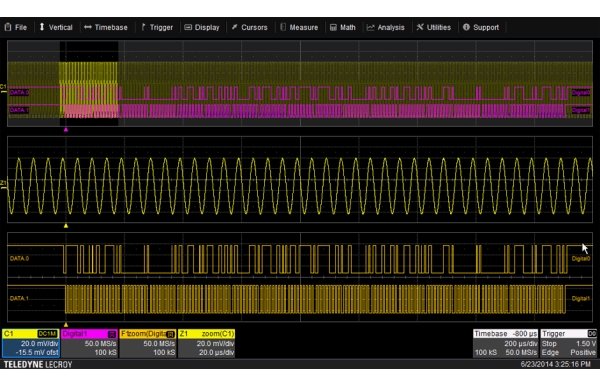Select the F1 zoom(Digital) descriptor box
Screen dimensions: 600x390
[148, 343]
